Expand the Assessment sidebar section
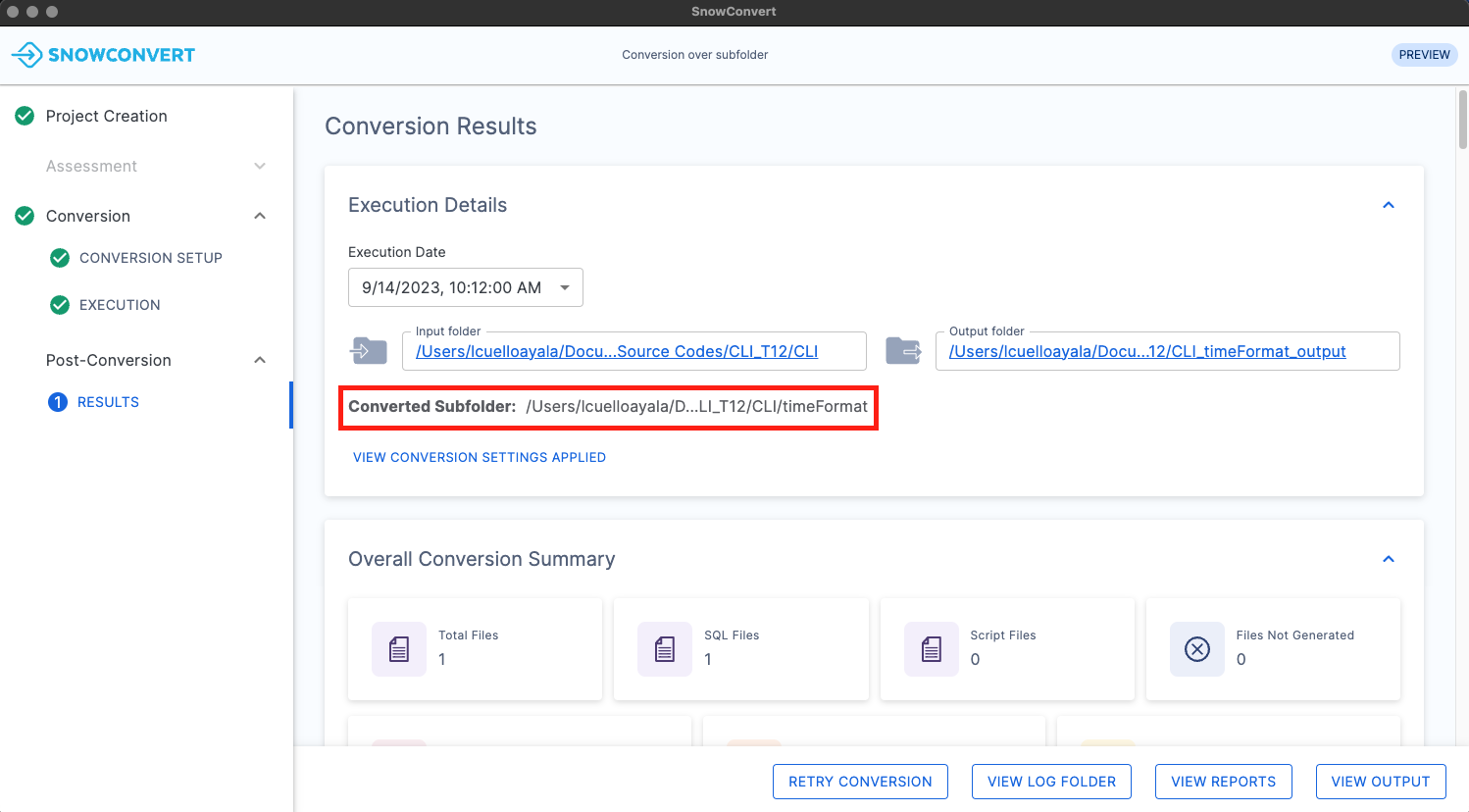Image resolution: width=1469 pixels, height=812 pixels. 260,166
